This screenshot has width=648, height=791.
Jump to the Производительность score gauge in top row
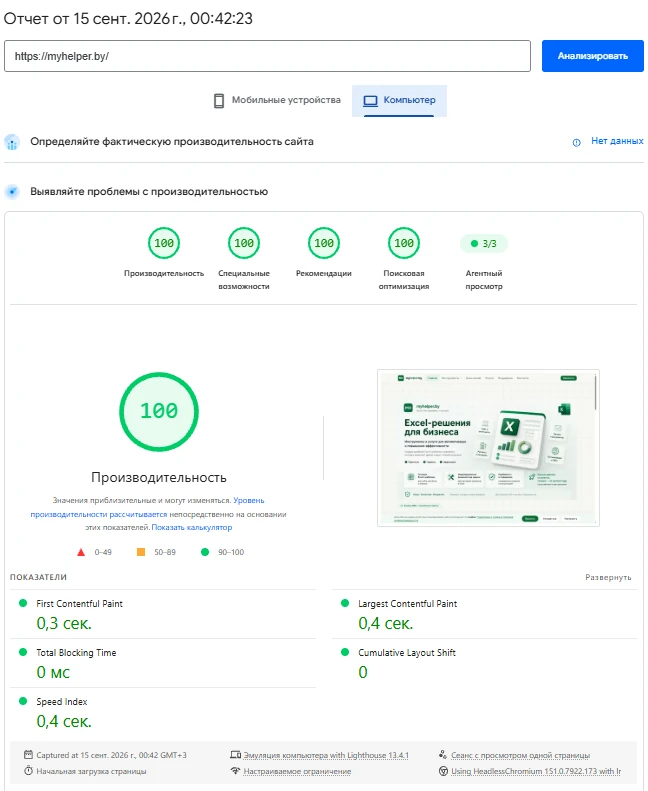point(164,243)
